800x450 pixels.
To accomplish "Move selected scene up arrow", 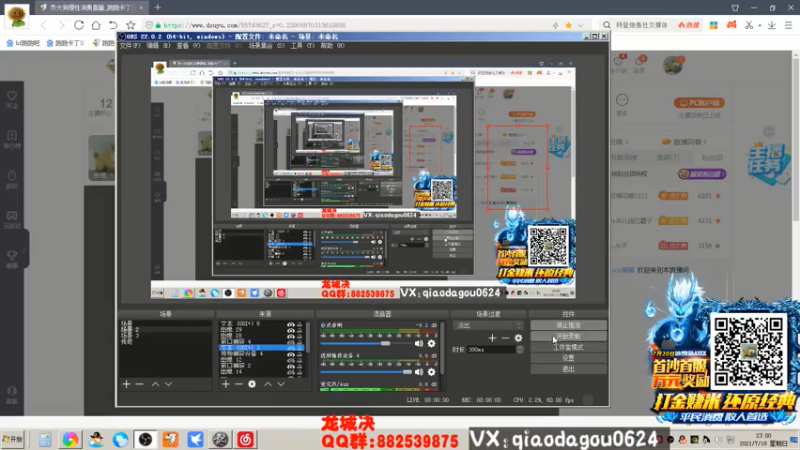I will click(x=155, y=384).
